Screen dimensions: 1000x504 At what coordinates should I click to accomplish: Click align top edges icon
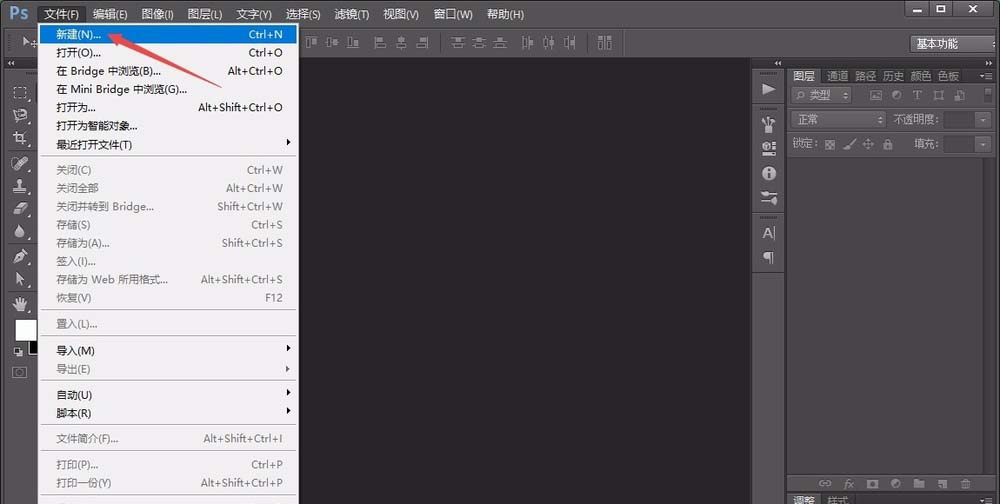pyautogui.click(x=309, y=43)
